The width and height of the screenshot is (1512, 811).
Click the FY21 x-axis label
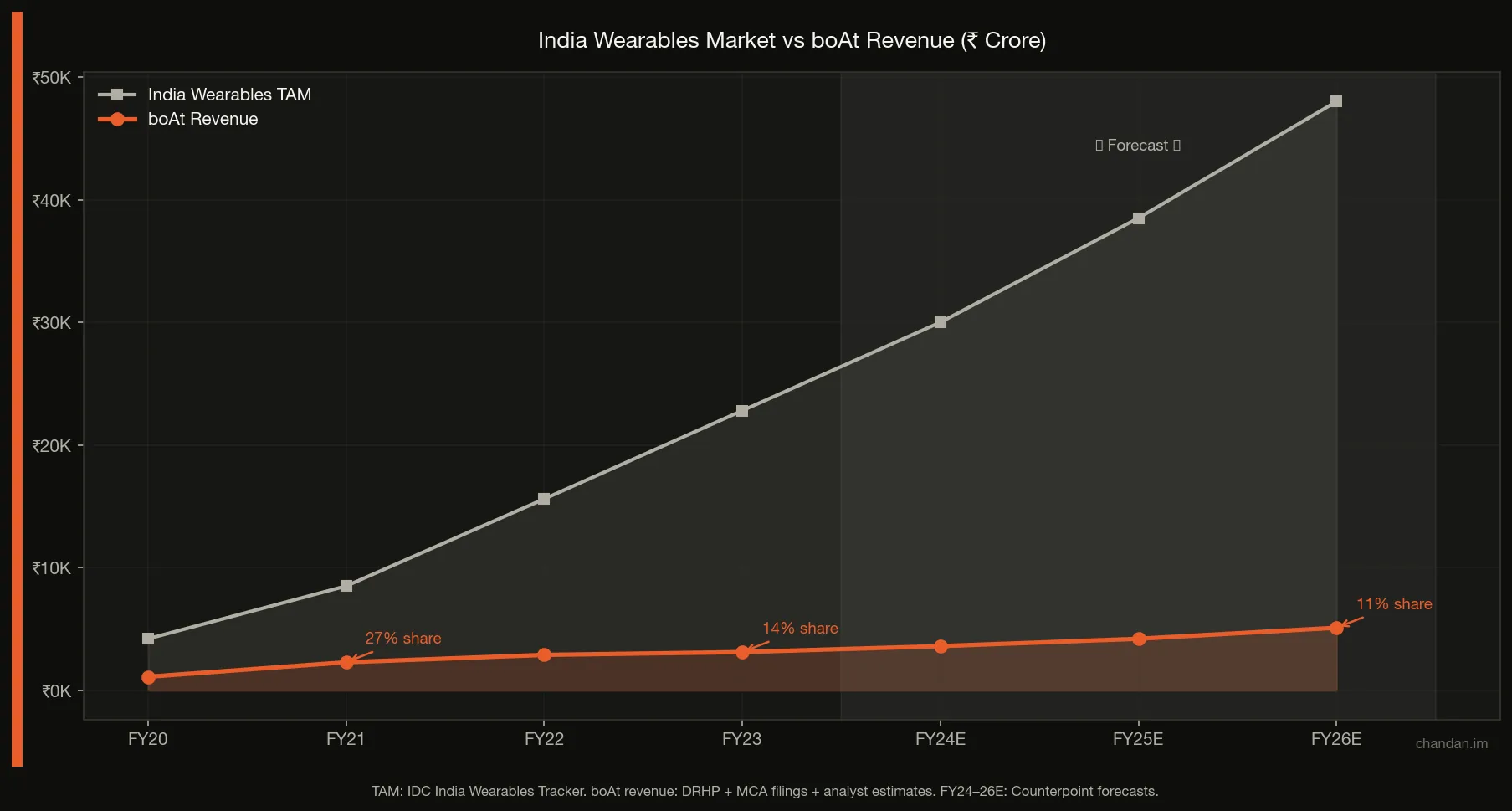click(346, 739)
